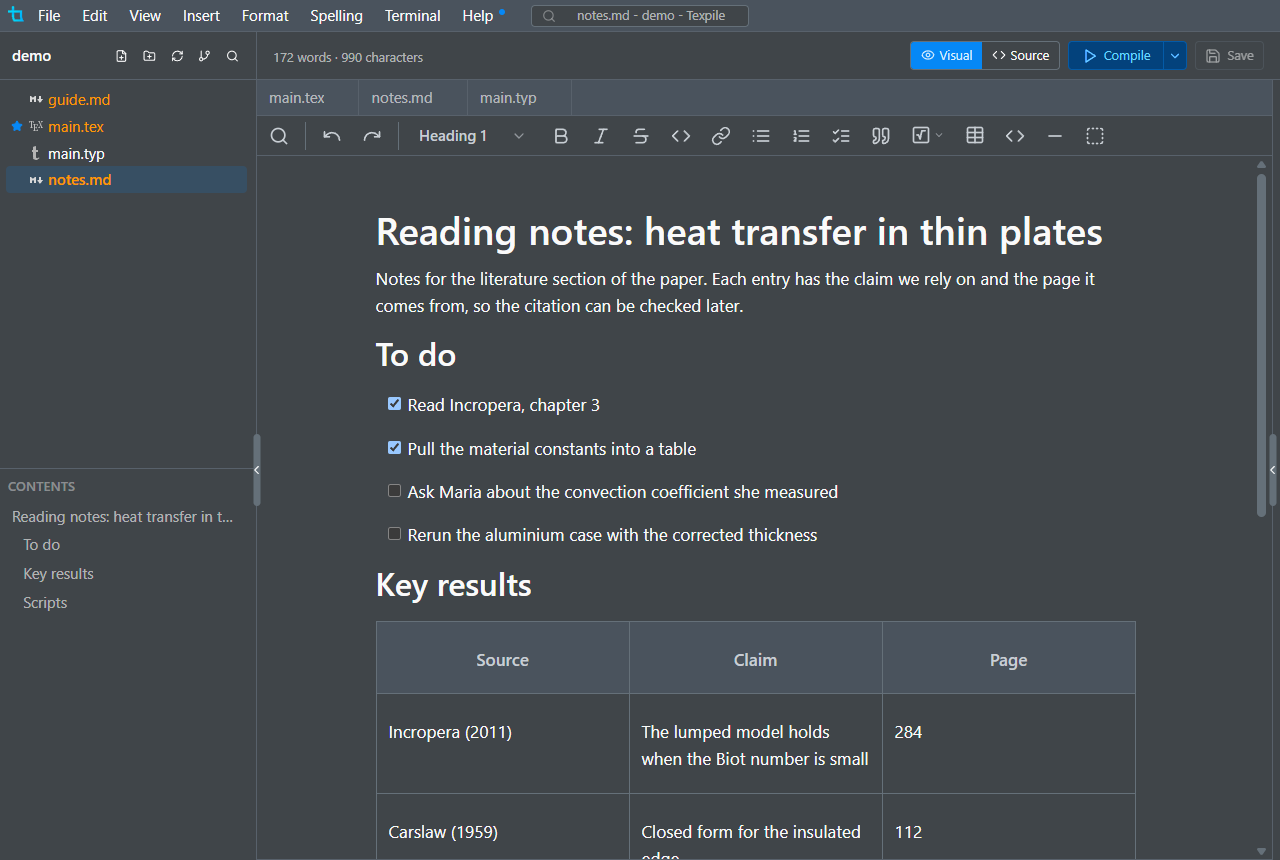Open the View menu
Image resolution: width=1280 pixels, height=860 pixels.
[x=145, y=16]
